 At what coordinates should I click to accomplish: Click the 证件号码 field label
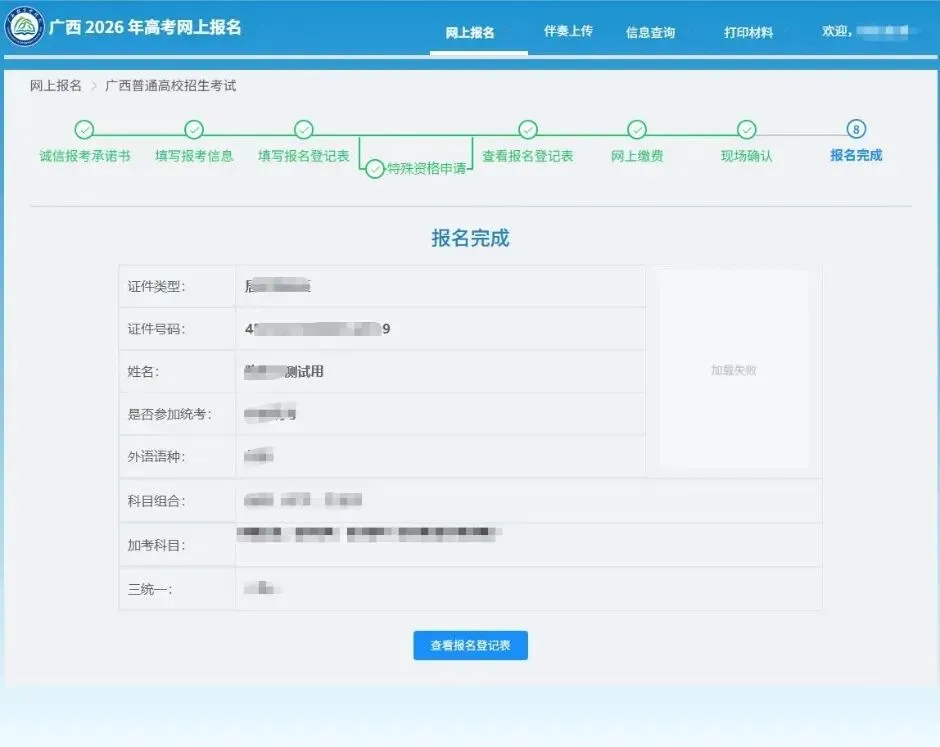click(156, 329)
